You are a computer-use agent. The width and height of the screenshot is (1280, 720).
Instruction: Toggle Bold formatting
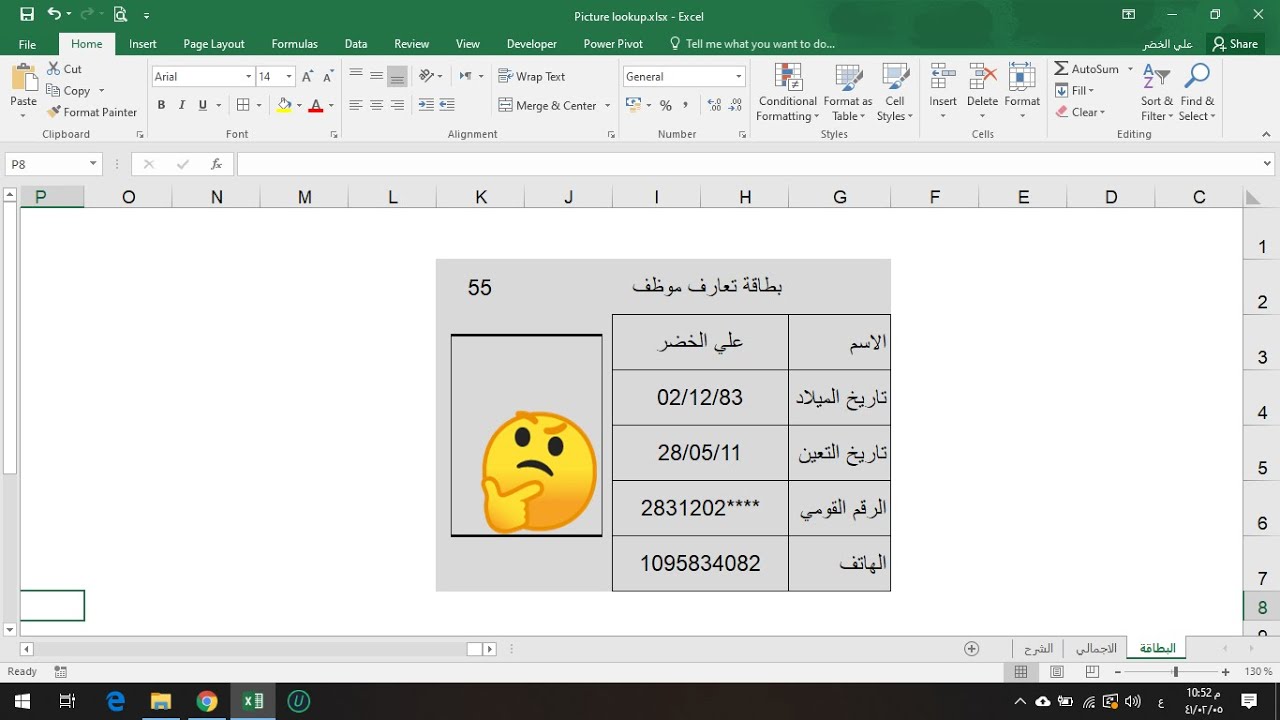tap(161, 105)
